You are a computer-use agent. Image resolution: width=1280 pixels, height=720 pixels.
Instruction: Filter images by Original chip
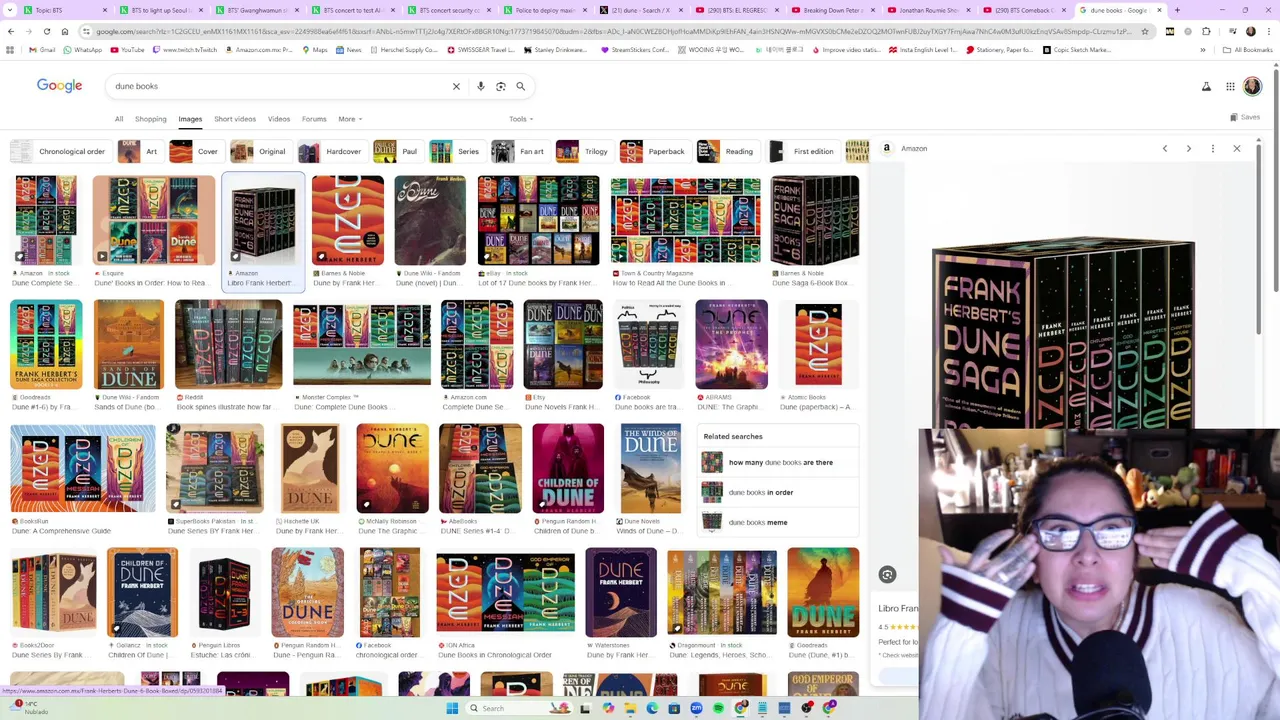[259, 152]
